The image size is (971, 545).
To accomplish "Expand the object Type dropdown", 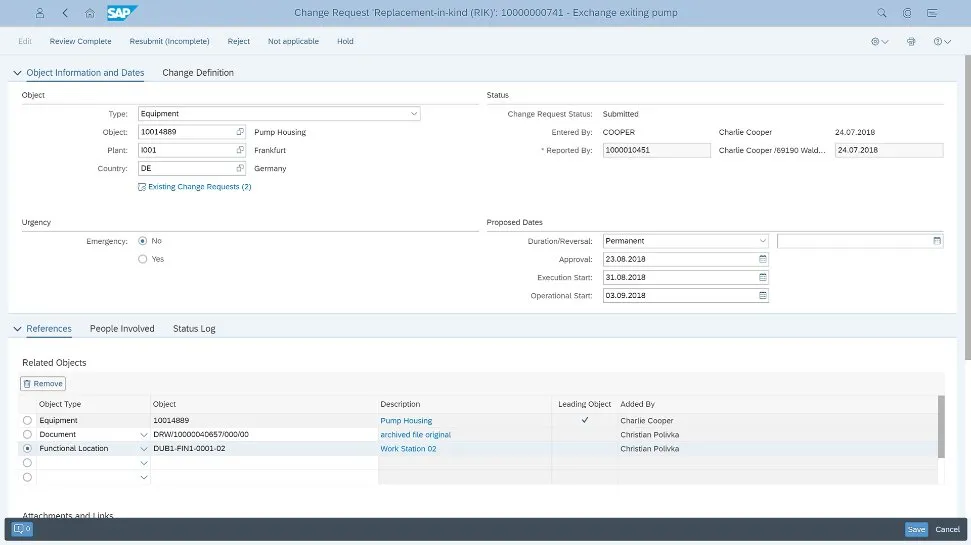I will tap(414, 114).
